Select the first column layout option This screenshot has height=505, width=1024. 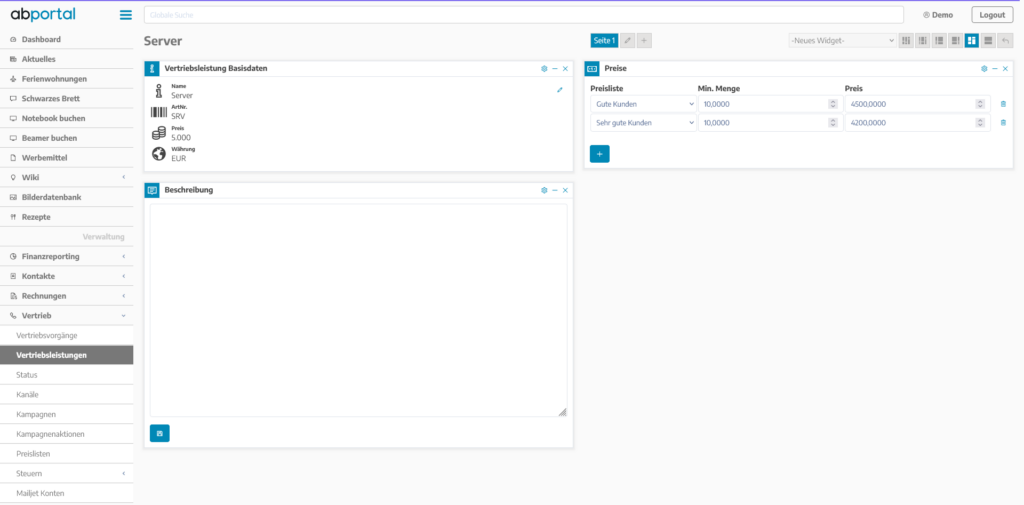click(x=906, y=40)
